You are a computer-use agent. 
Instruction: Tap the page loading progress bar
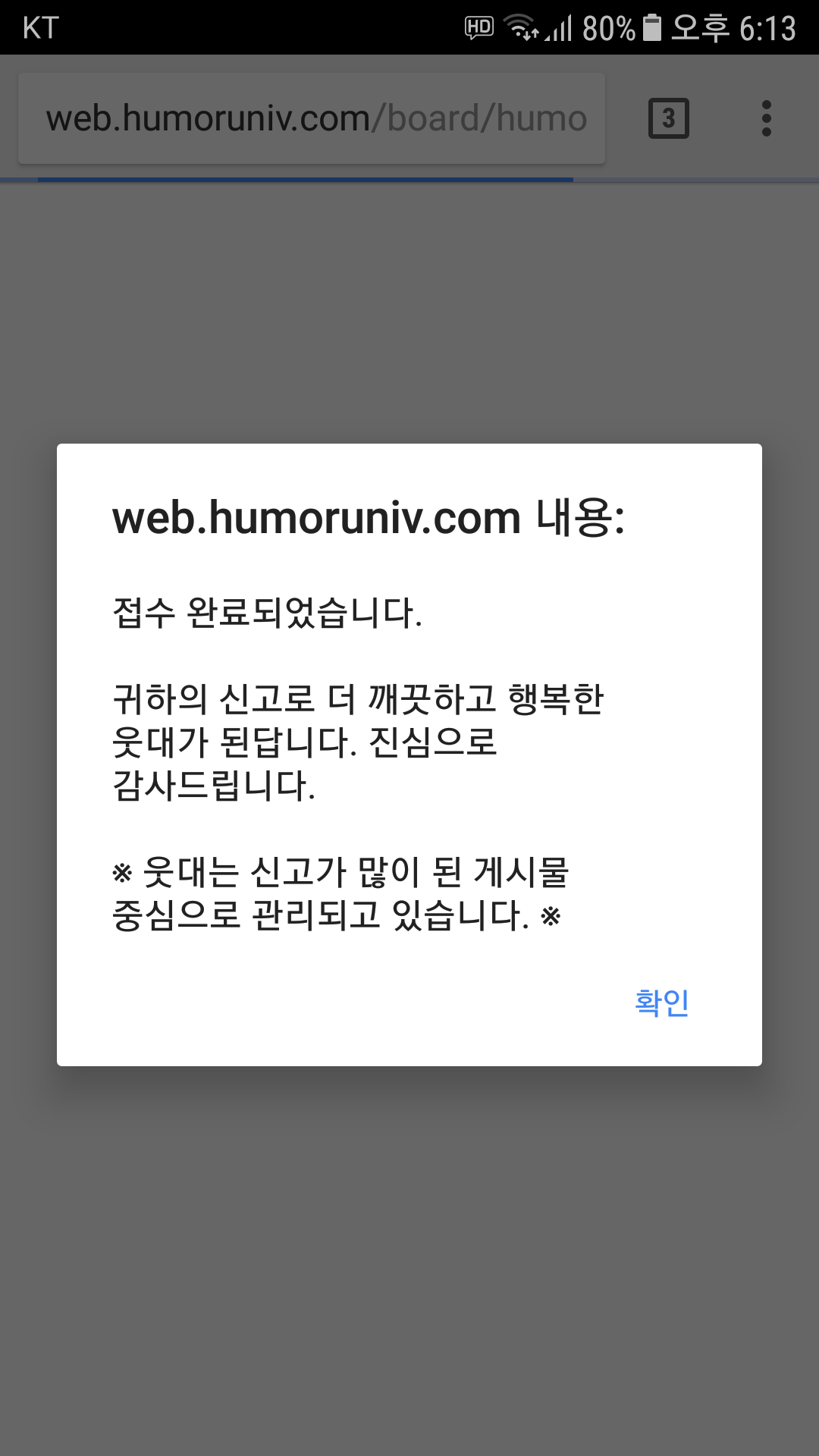[409, 180]
